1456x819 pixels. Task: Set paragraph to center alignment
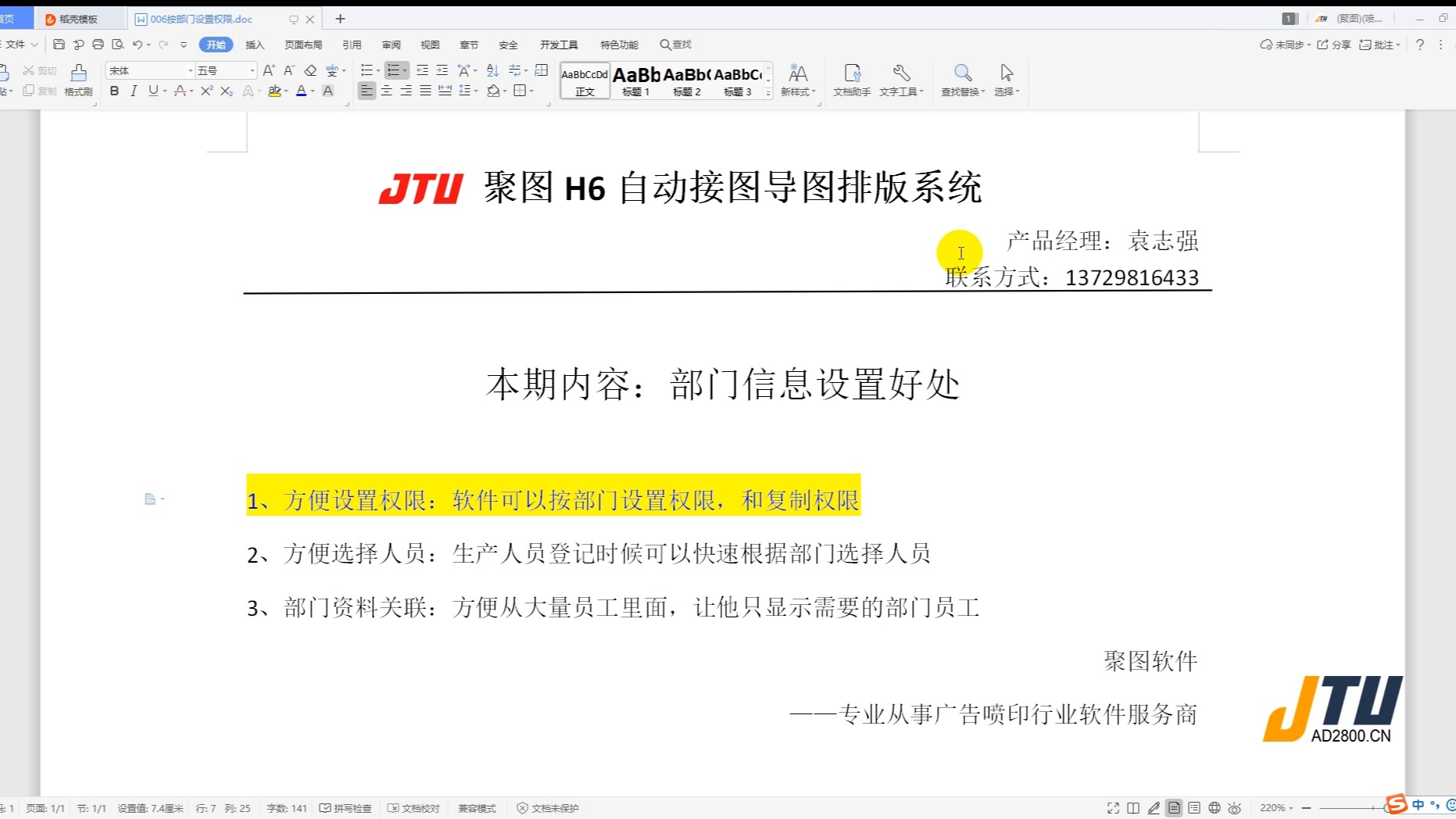(x=386, y=91)
